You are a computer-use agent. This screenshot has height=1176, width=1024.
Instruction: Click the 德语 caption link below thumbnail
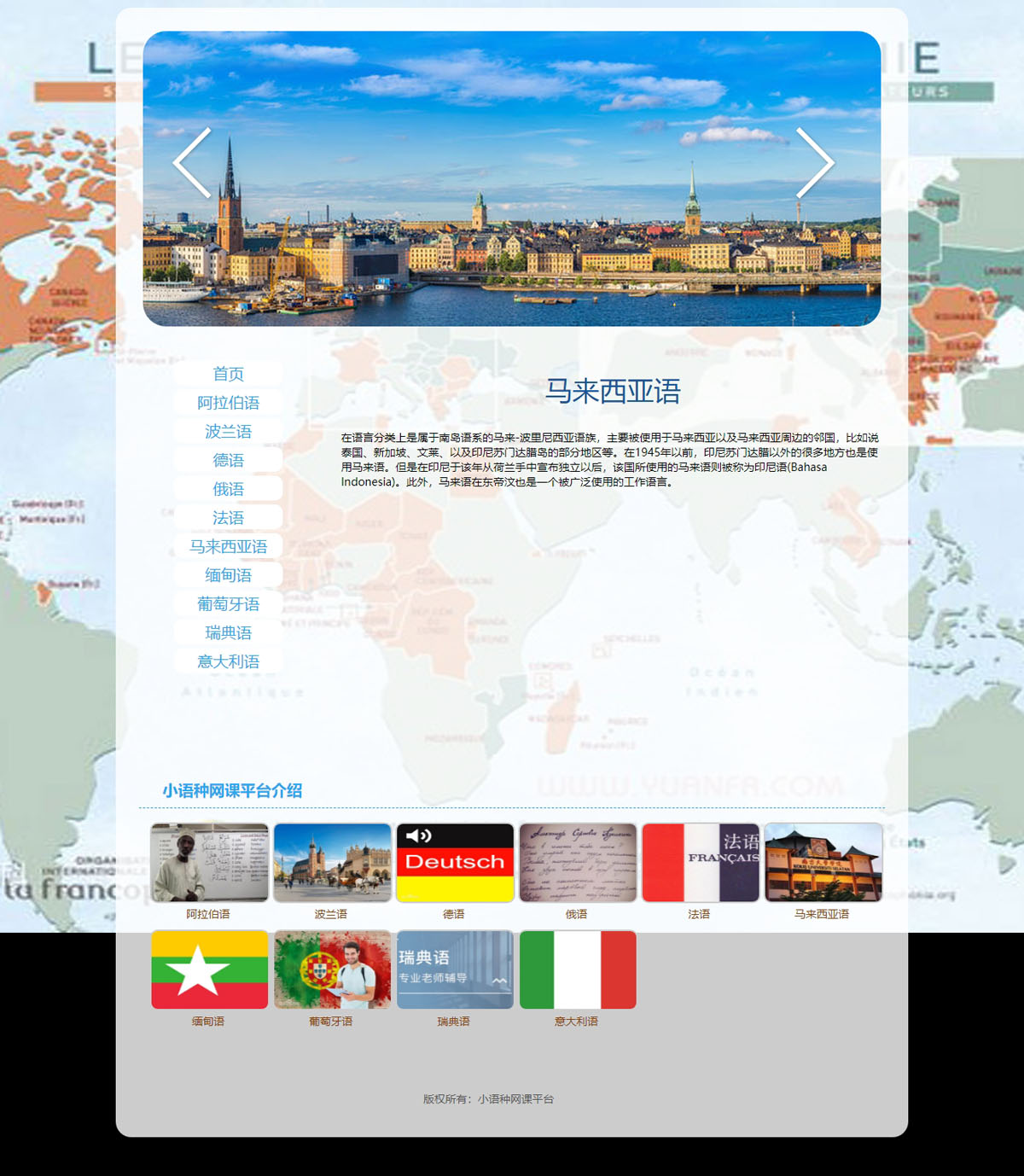click(x=454, y=914)
